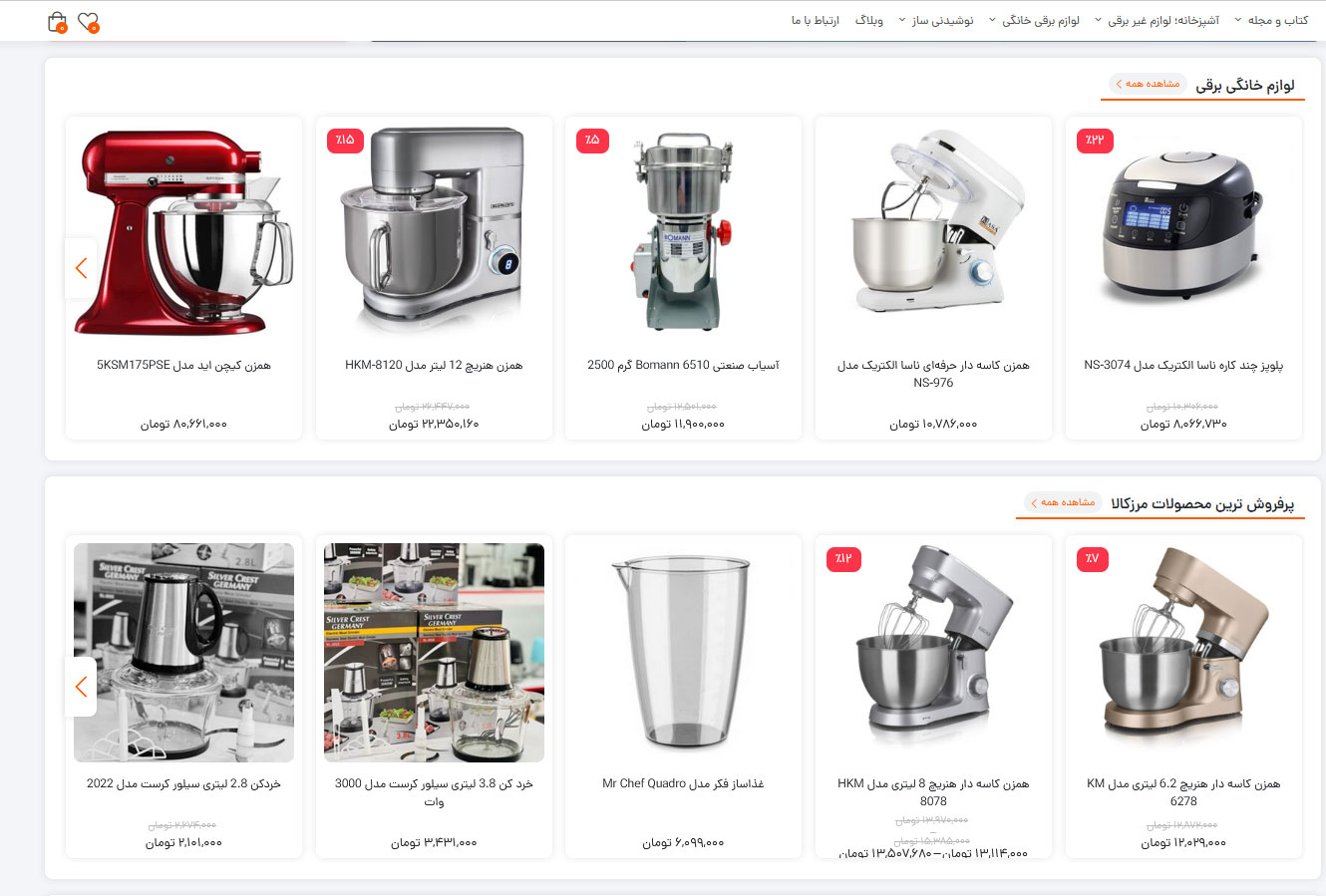Click carousel arrow in لوازم خانگی برقی section
1326x896 pixels.
click(x=81, y=268)
